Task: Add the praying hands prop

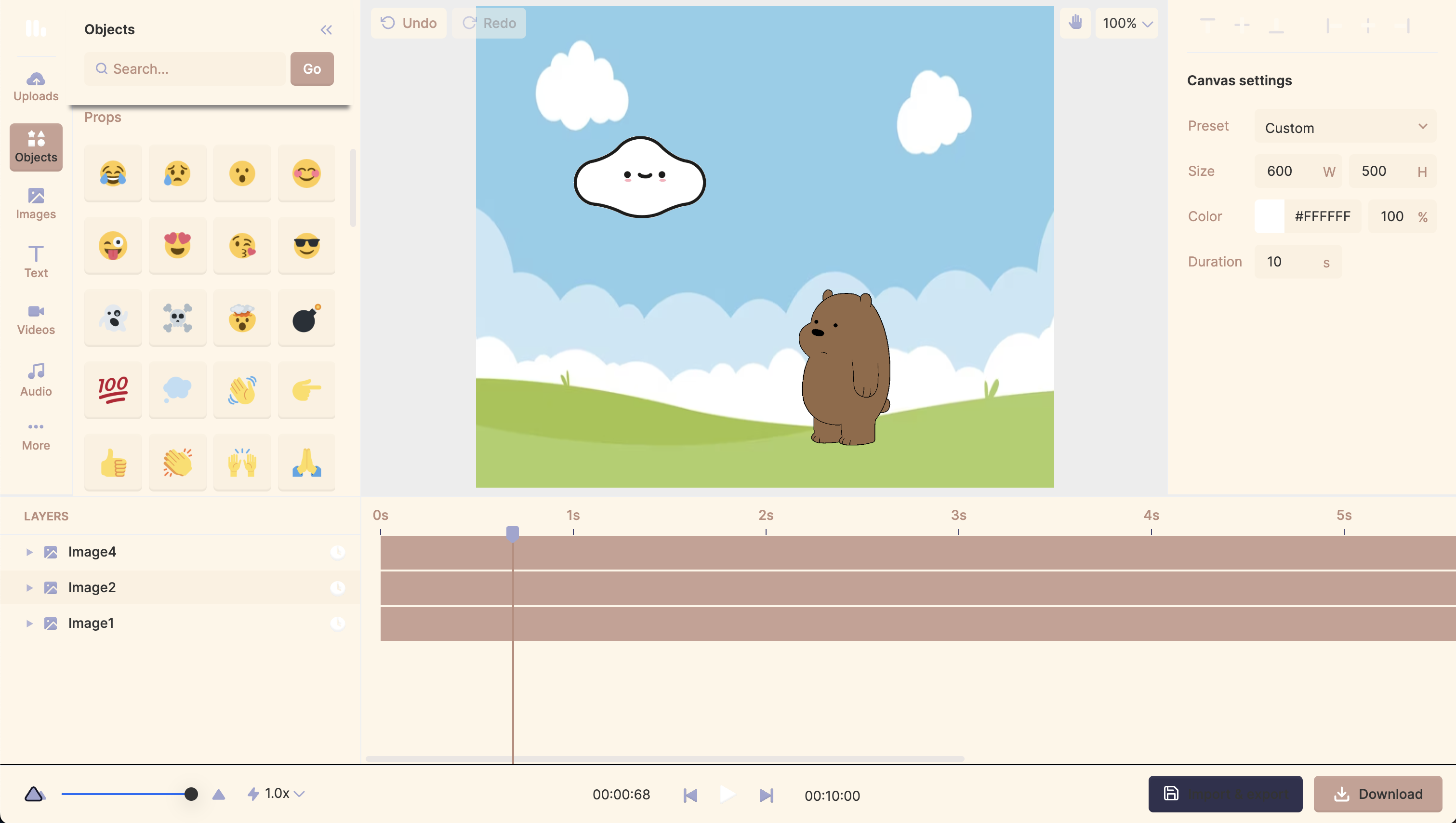Action: [x=306, y=463]
